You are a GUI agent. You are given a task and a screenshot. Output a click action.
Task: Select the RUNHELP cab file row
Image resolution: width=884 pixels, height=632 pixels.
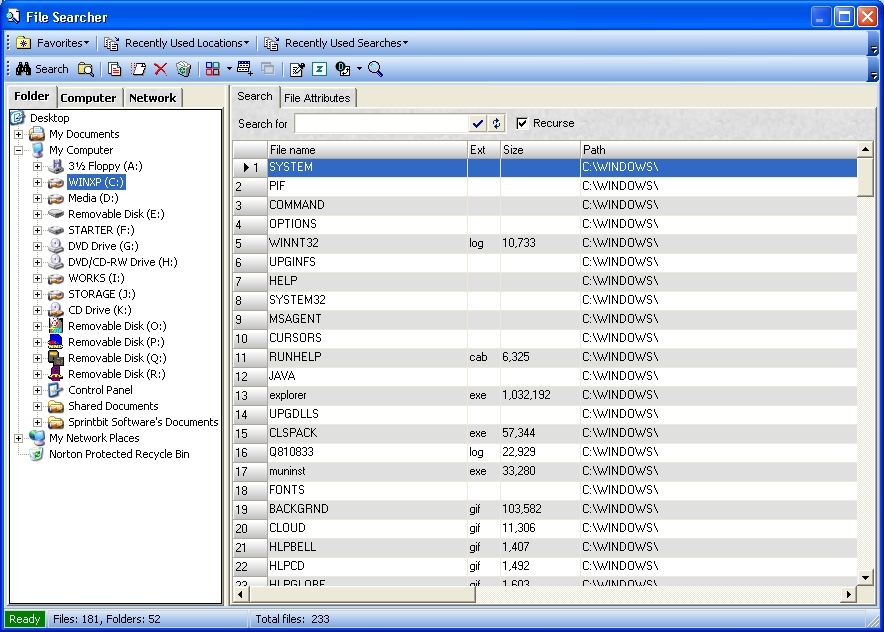[x=545, y=357]
